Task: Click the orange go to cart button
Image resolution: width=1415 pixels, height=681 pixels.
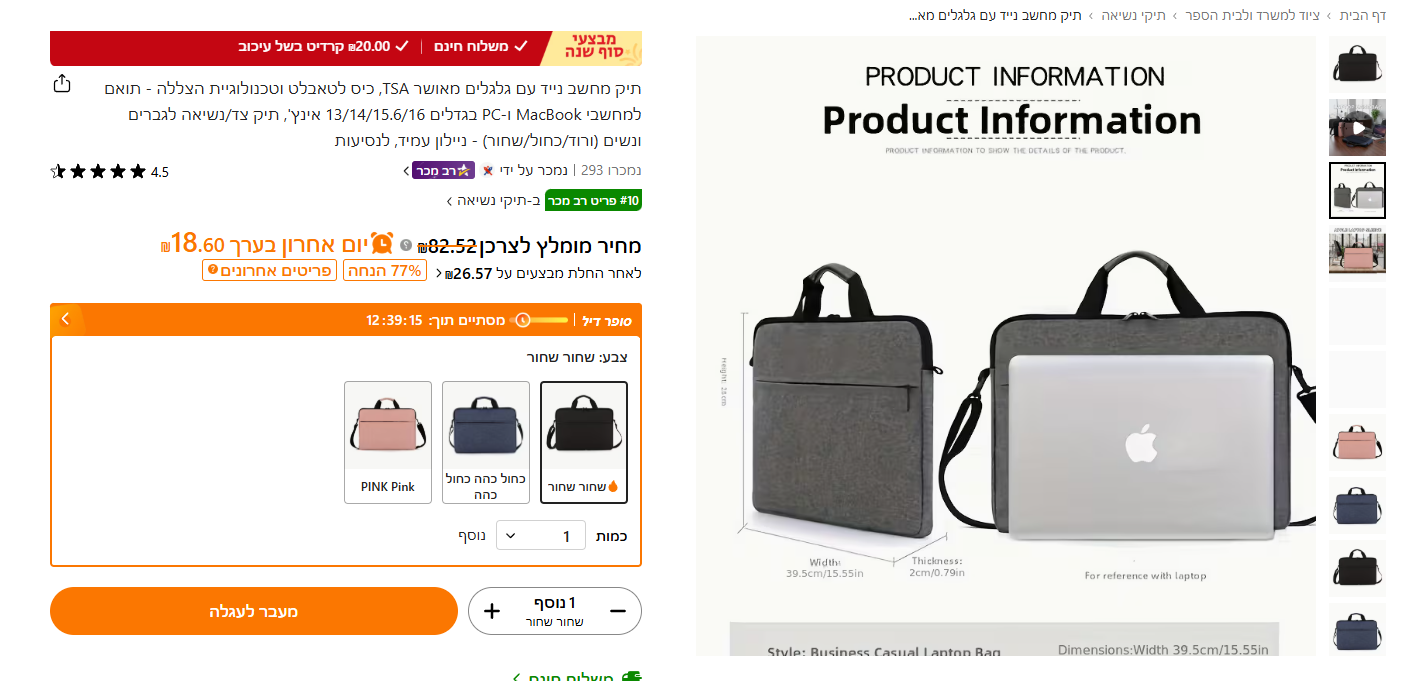Action: point(254,611)
